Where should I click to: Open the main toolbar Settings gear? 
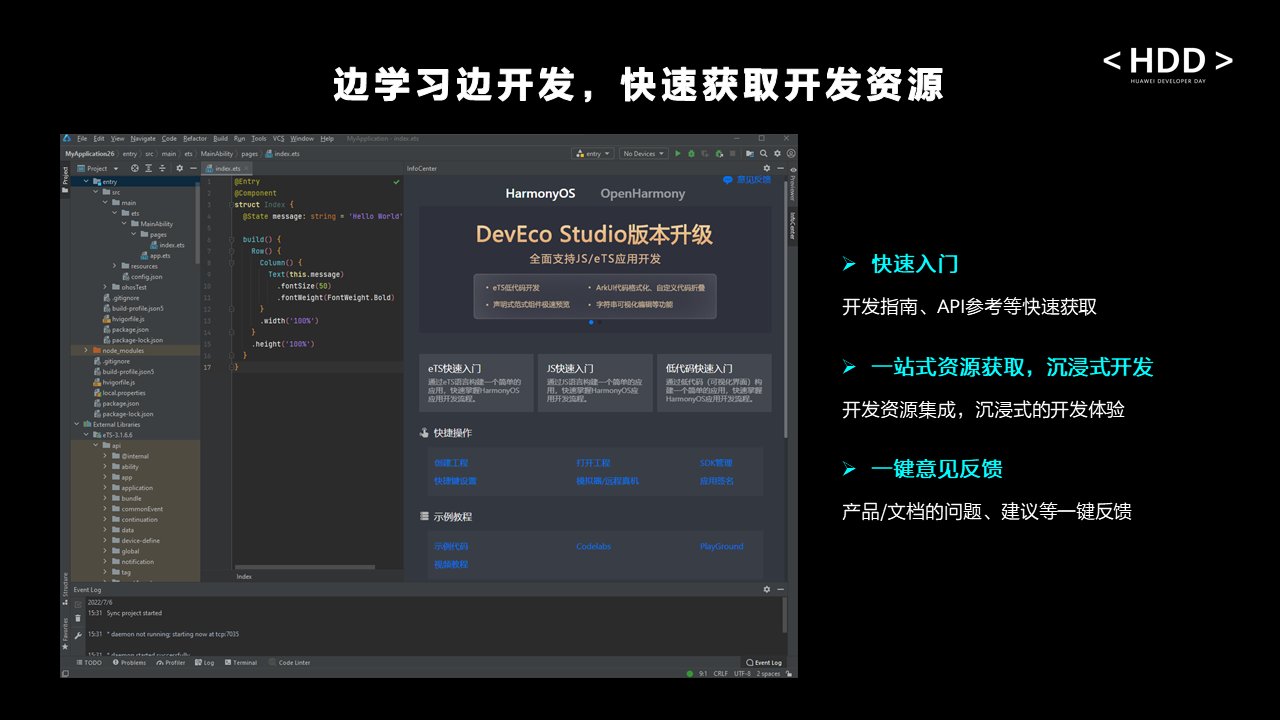tap(777, 154)
